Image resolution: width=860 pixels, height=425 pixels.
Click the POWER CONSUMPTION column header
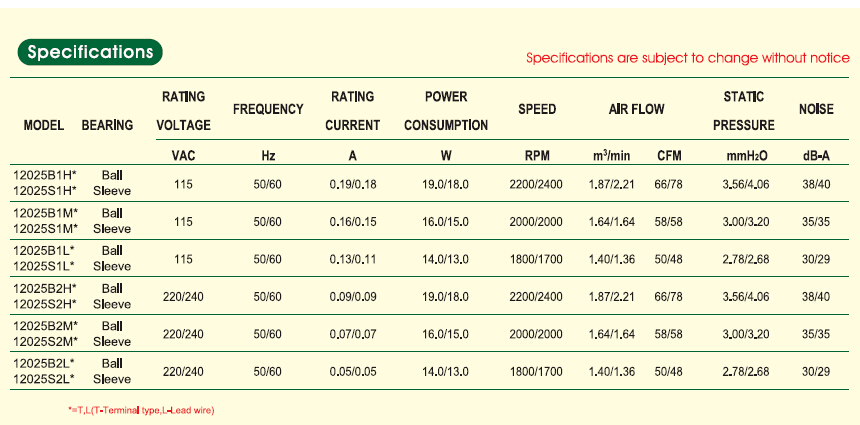pyautogui.click(x=446, y=111)
